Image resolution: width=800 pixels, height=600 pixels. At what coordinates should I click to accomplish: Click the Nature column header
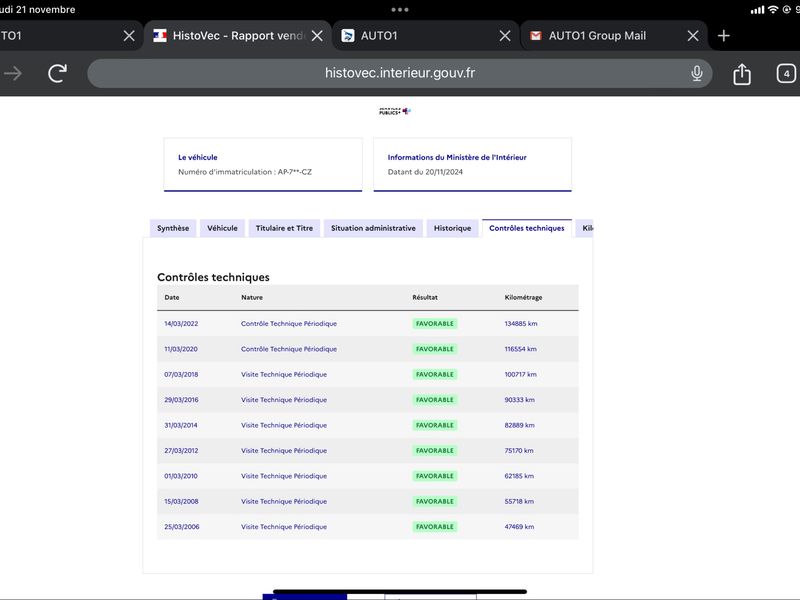(252, 297)
